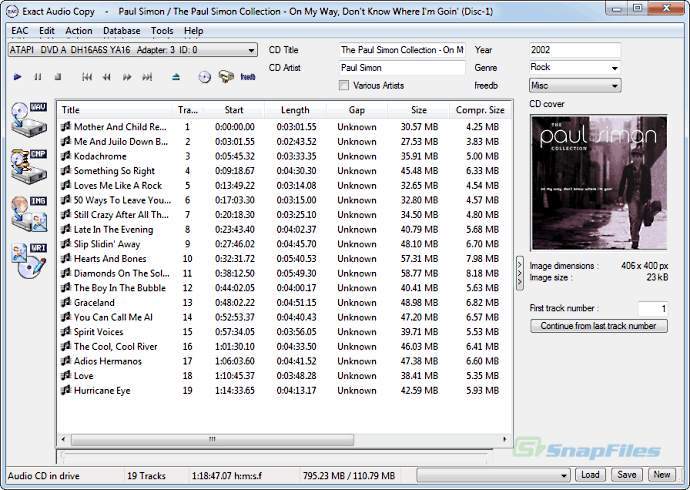The height and width of the screenshot is (490, 690).
Task: Select the track Late In The Evening
Action: tap(114, 229)
